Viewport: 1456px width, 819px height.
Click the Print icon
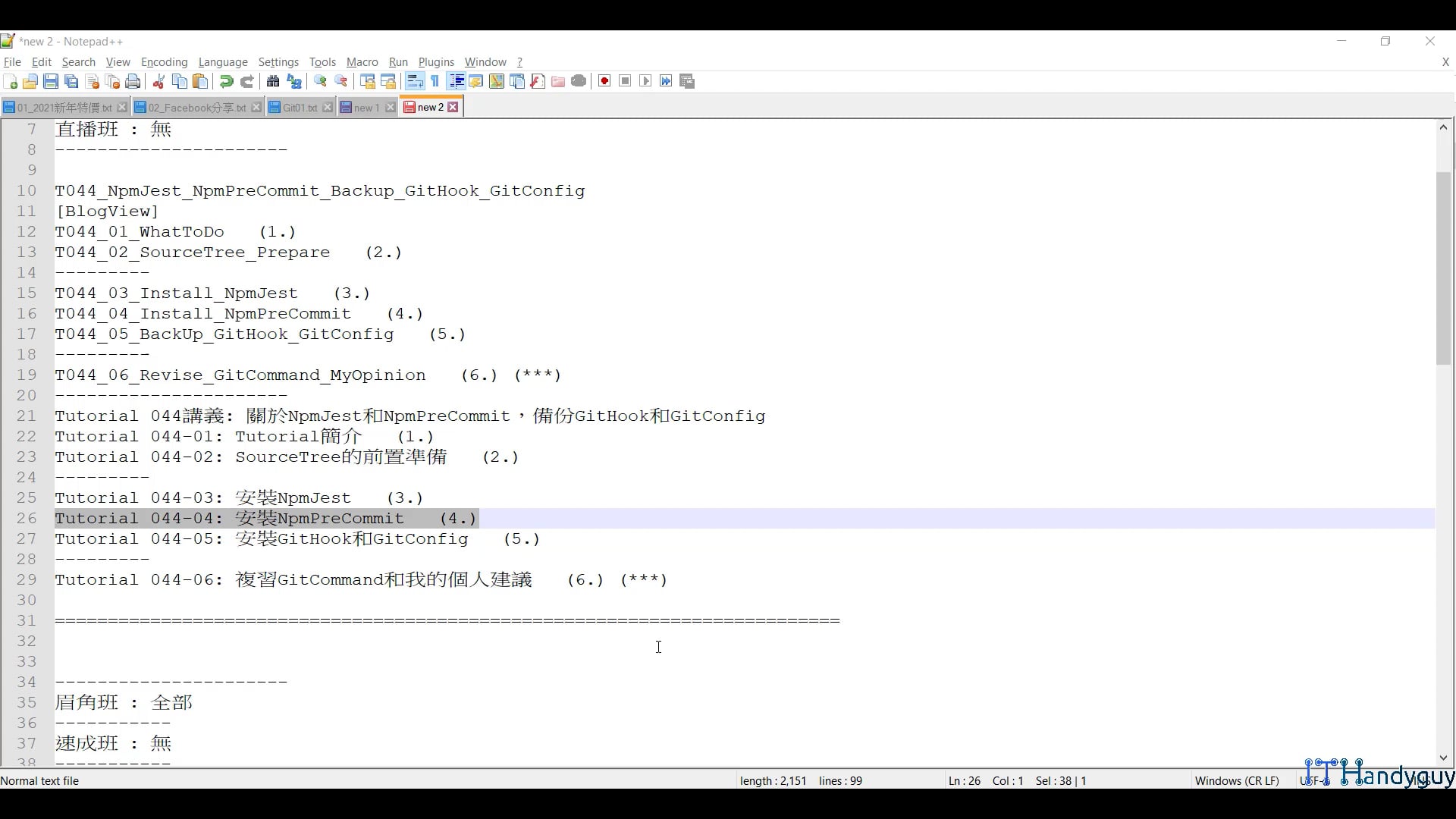click(133, 81)
